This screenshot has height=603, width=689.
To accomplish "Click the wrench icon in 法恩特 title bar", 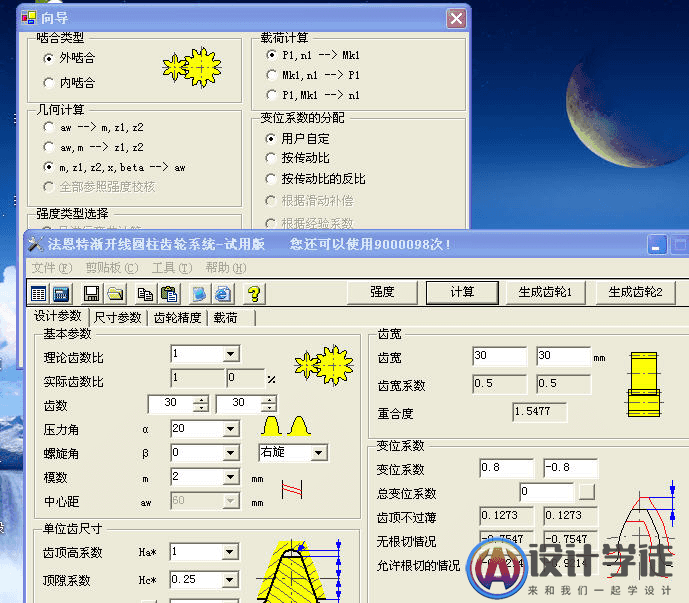I will (36, 243).
